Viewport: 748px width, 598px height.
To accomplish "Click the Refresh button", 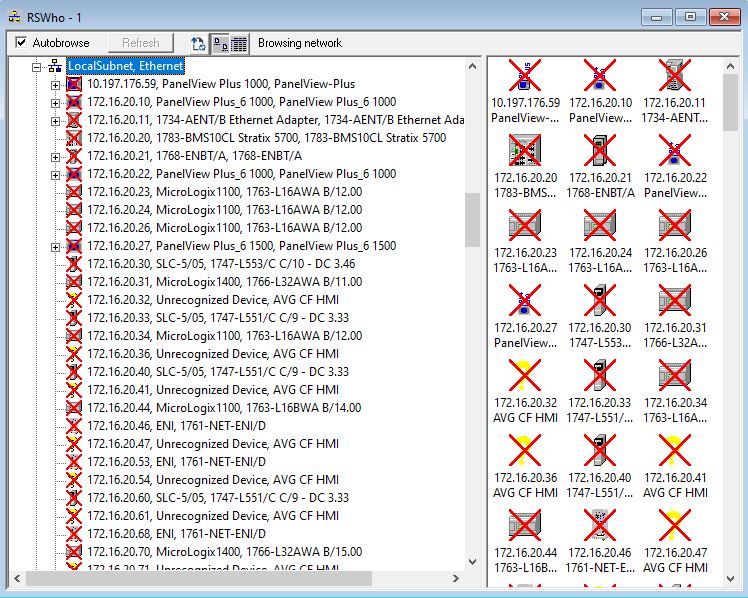I will 141,43.
